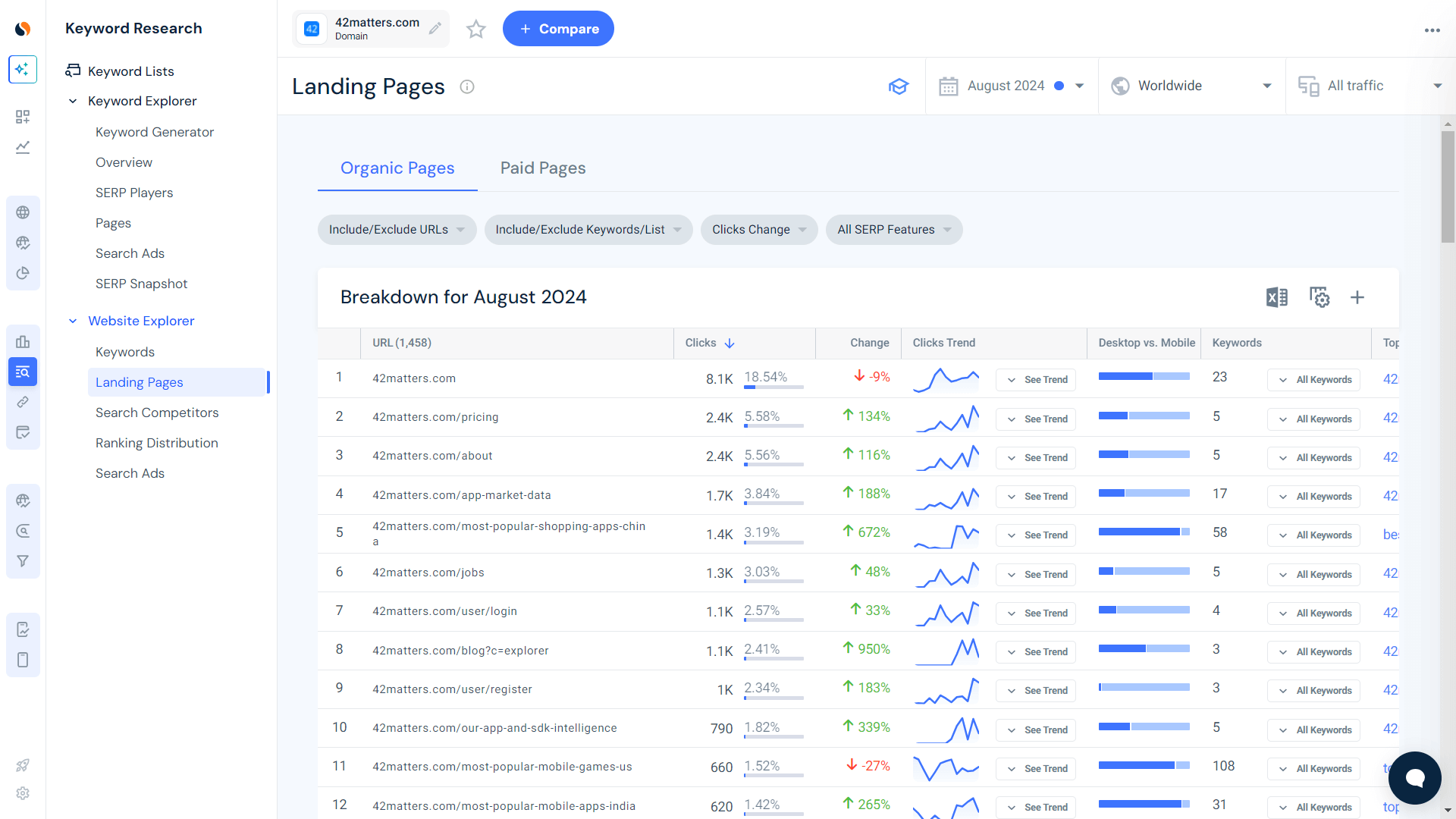Open the table column settings gear

click(1319, 297)
